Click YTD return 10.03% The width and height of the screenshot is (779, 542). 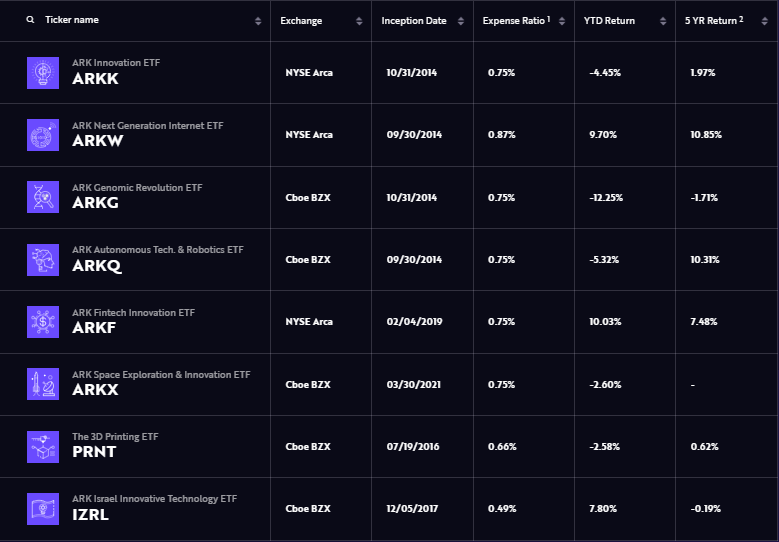(x=605, y=322)
